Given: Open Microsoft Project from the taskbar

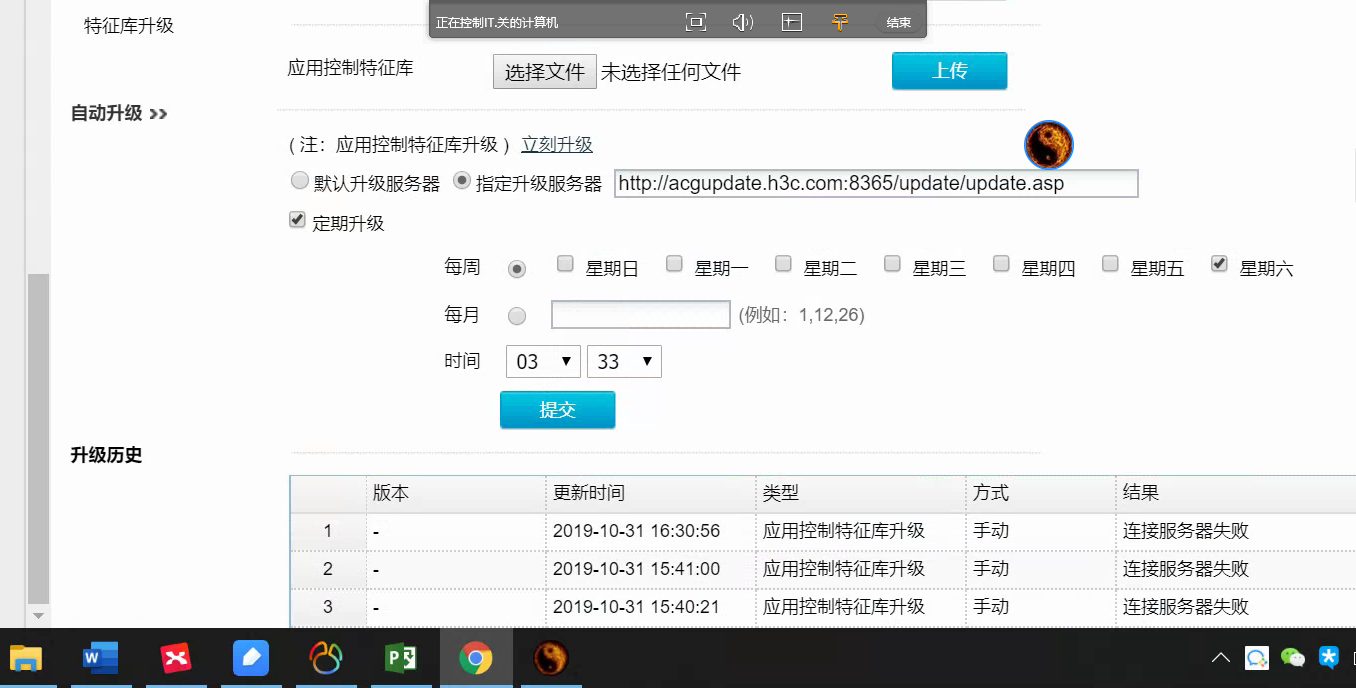Looking at the screenshot, I should [x=401, y=658].
